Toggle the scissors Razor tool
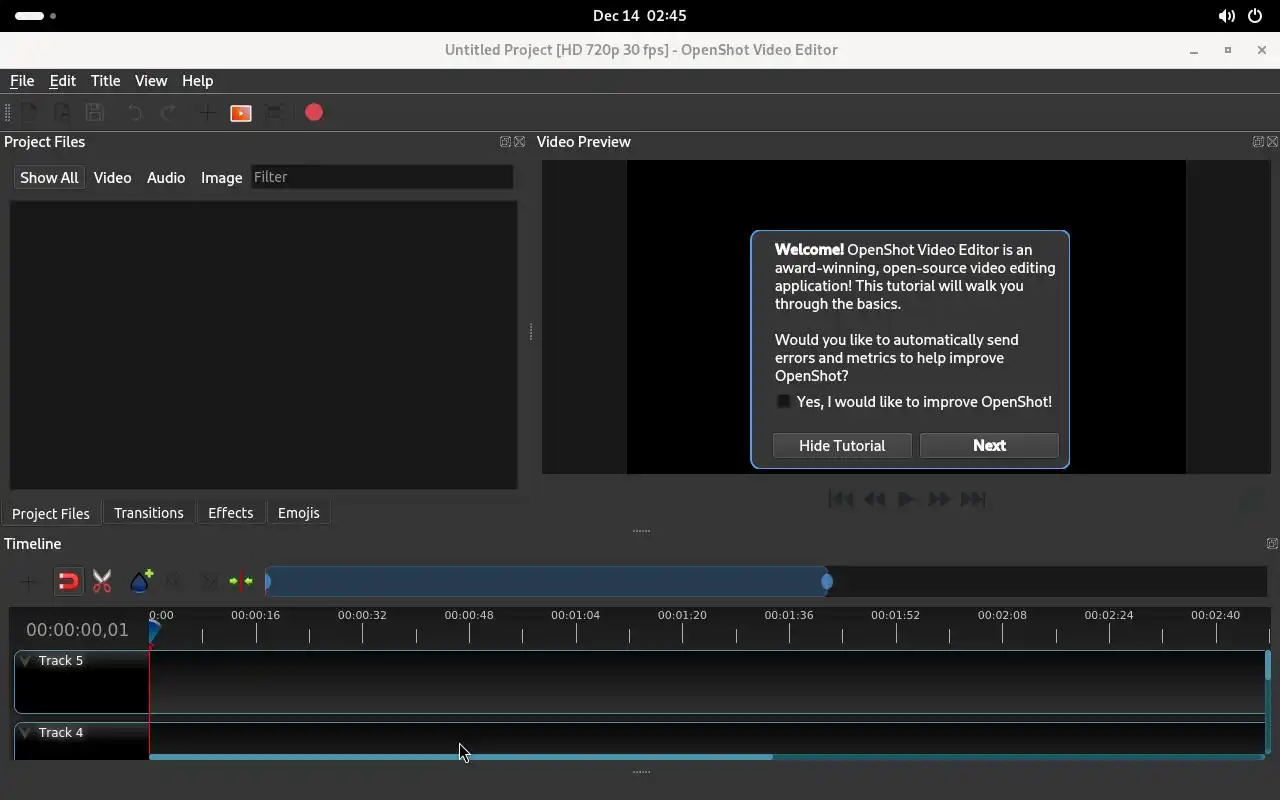The height and width of the screenshot is (800, 1280). point(102,581)
